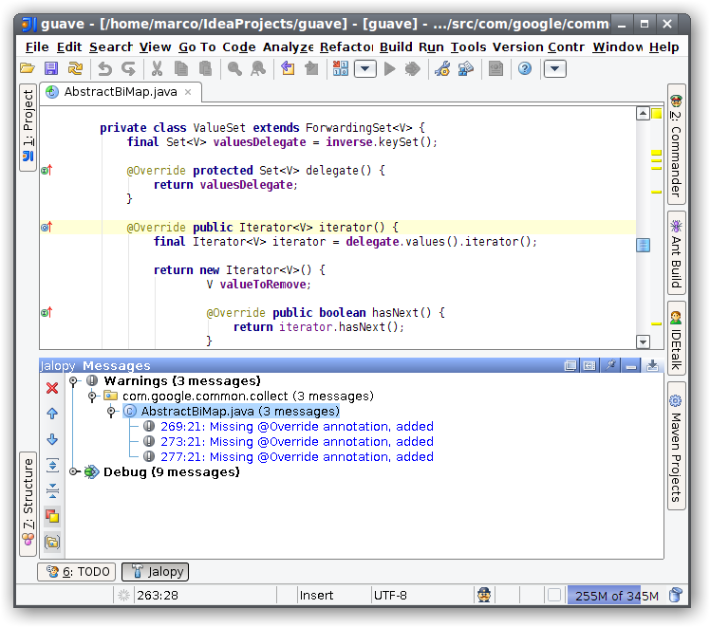Viewport: 710px width, 627px height.
Task: Collapse the AbstractBiMap.java (3 messages) node
Action: (x=111, y=412)
